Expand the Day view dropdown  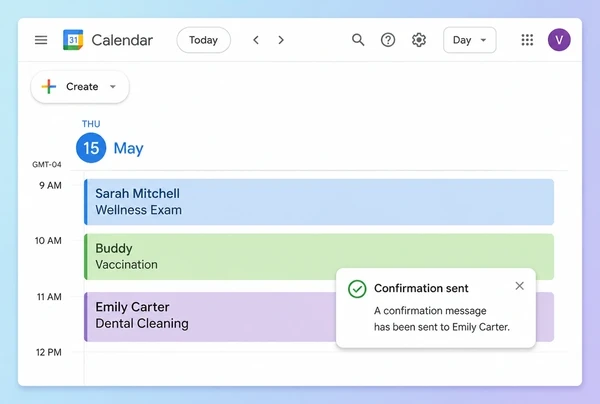click(x=470, y=40)
